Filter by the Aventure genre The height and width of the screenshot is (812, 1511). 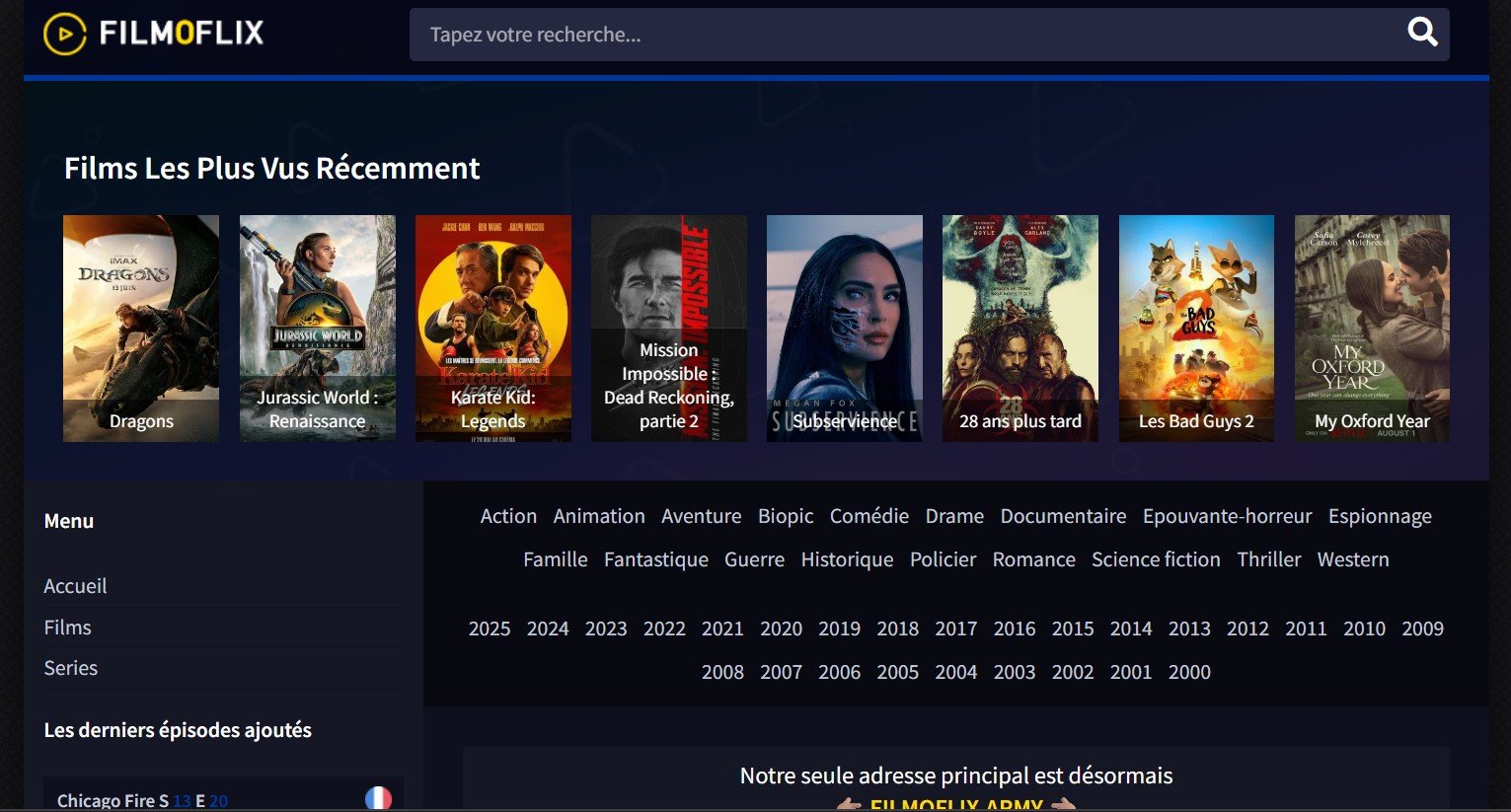click(702, 516)
